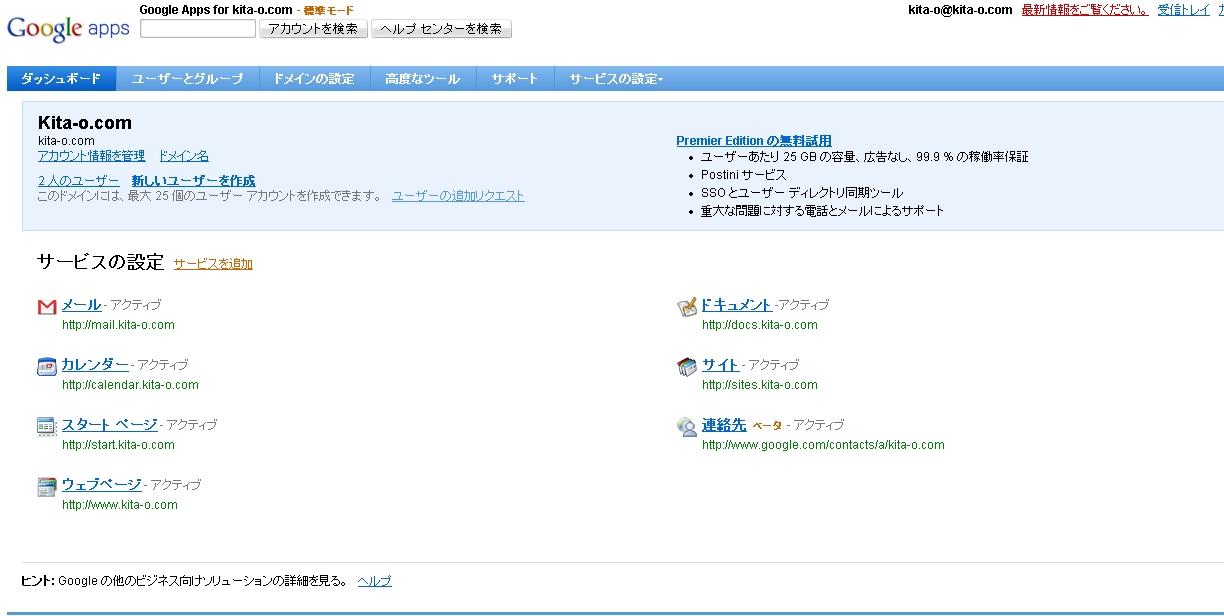Viewport: 1224px width, 616px height.
Task: Click the documents icon beside ドキュメント
Action: [x=686, y=307]
